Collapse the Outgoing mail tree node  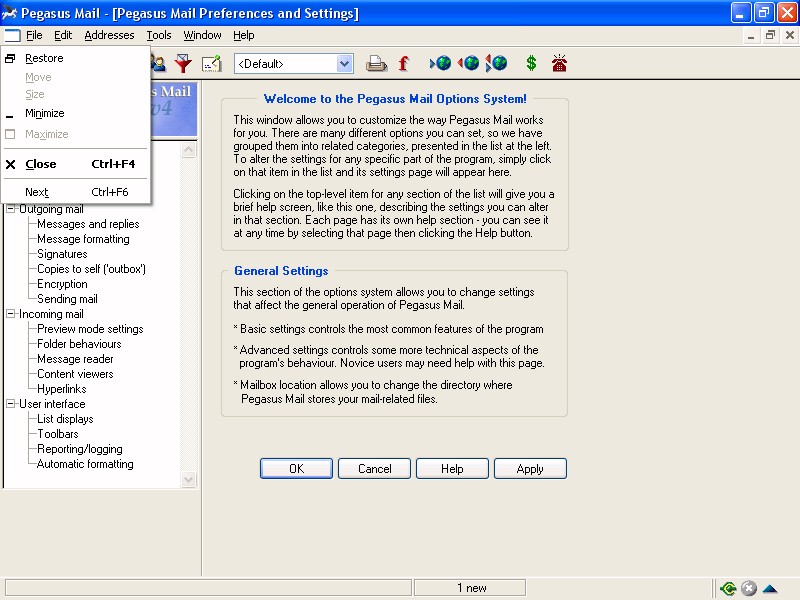10,209
